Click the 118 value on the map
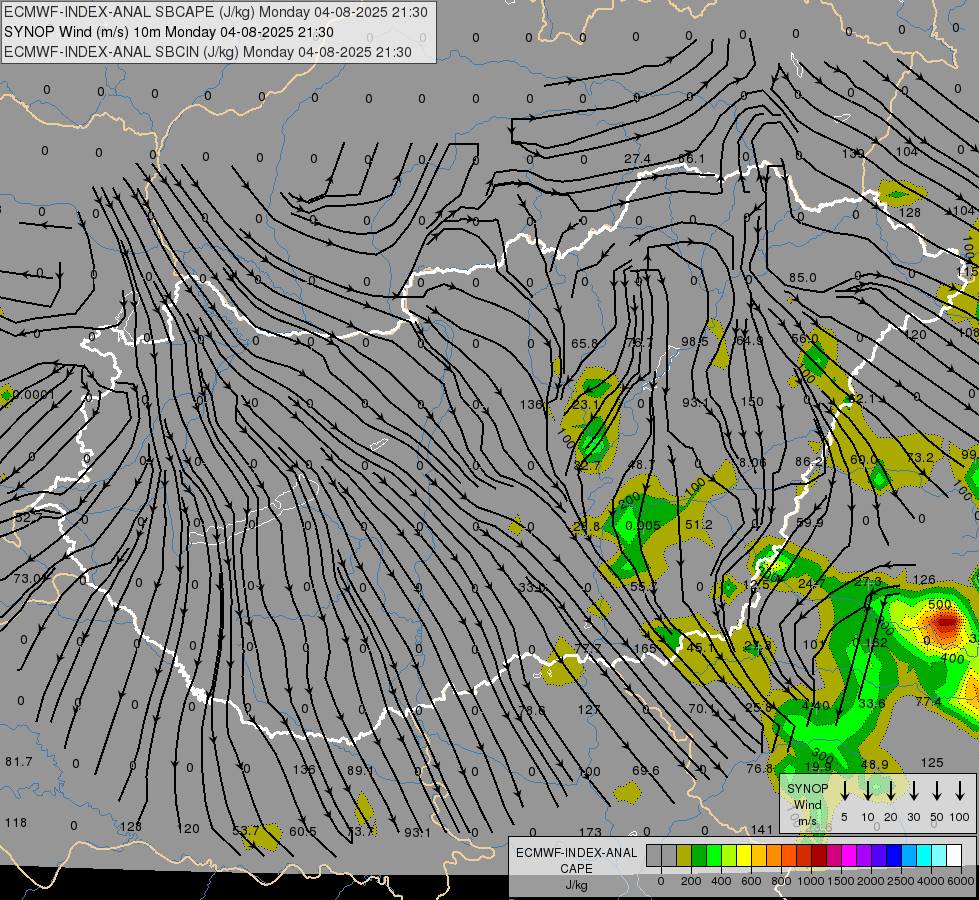The width and height of the screenshot is (979, 900). [x=16, y=823]
